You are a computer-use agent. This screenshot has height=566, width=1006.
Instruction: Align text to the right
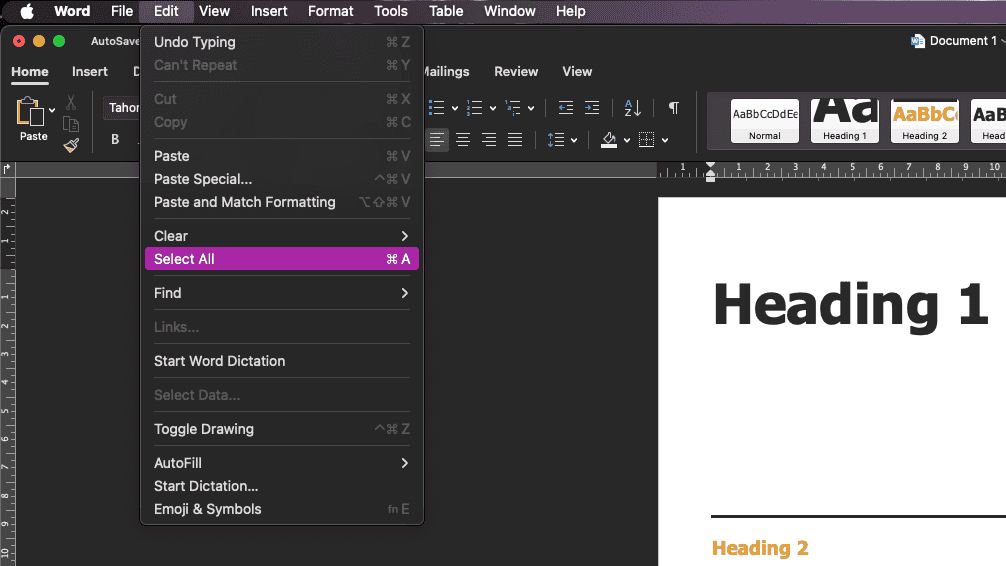point(489,140)
